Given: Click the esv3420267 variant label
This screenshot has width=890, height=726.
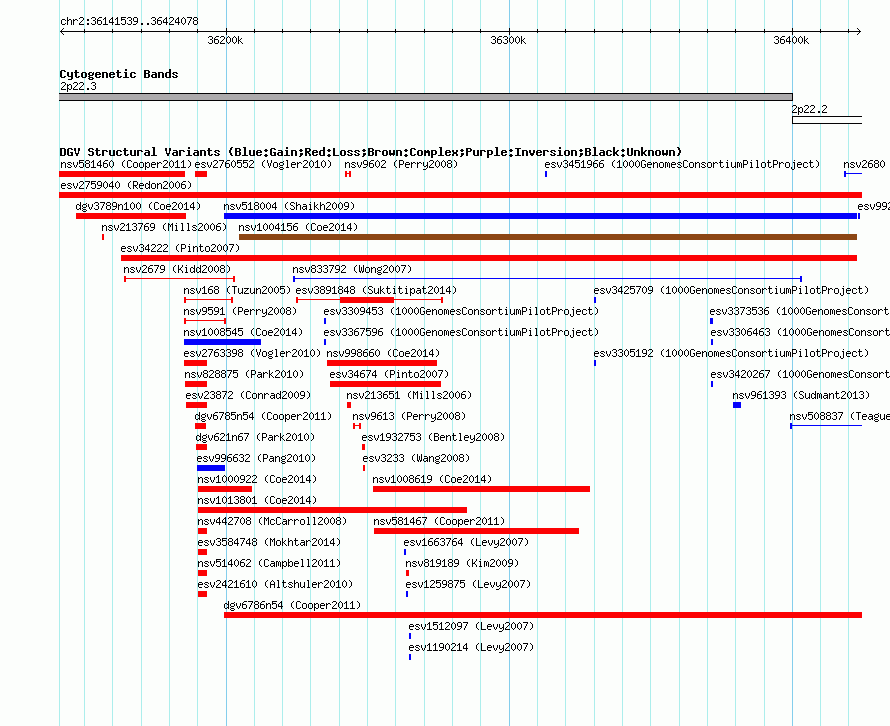Looking at the screenshot, I should point(800,375).
